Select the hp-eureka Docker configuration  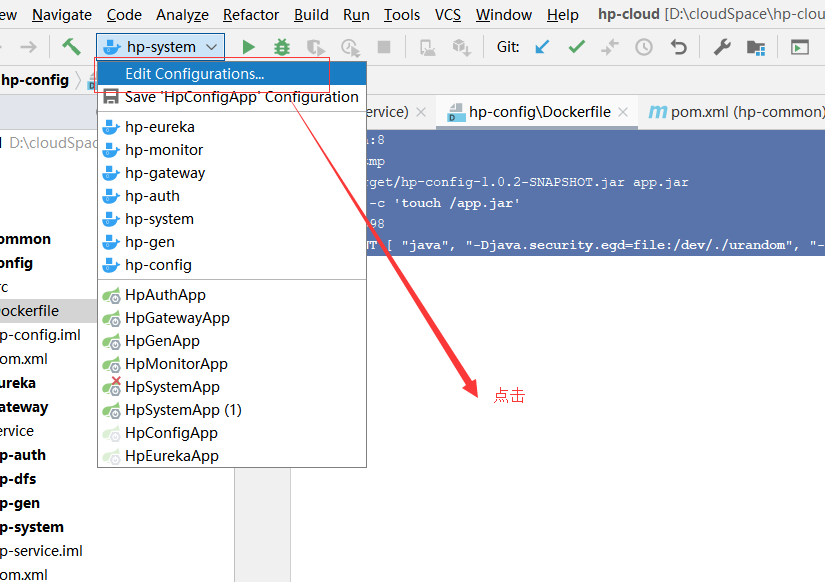pos(232,127)
